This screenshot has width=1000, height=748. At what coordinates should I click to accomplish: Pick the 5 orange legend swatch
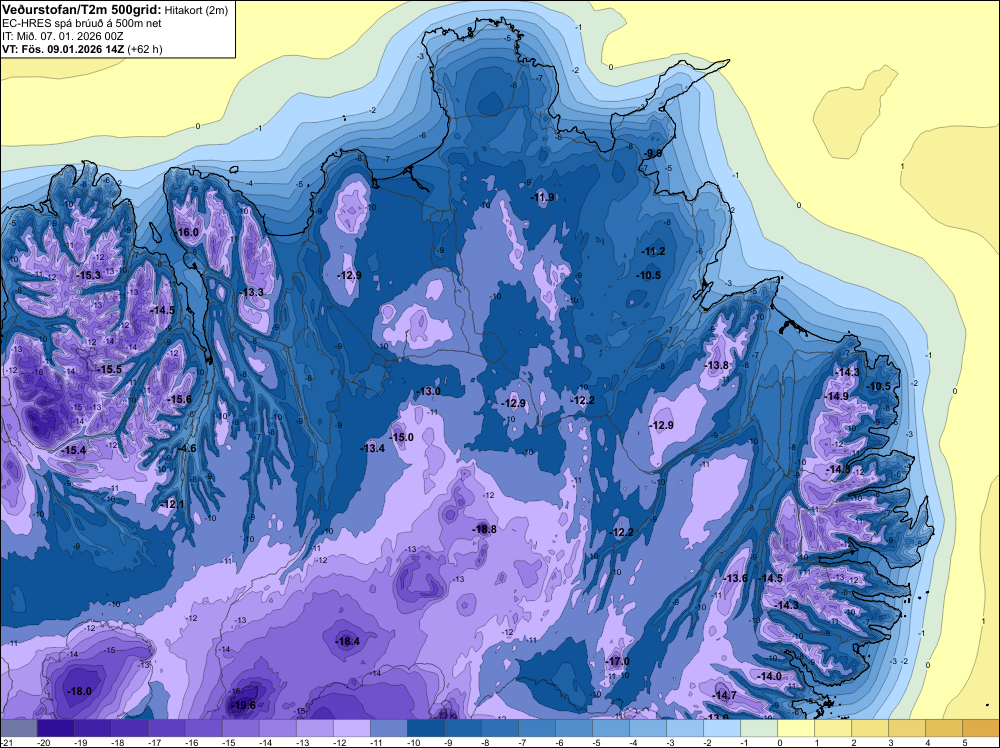click(x=980, y=728)
